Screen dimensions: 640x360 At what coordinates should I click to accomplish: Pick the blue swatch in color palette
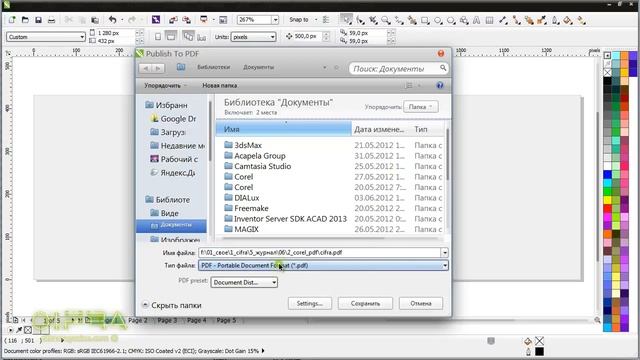pyautogui.click(x=607, y=174)
